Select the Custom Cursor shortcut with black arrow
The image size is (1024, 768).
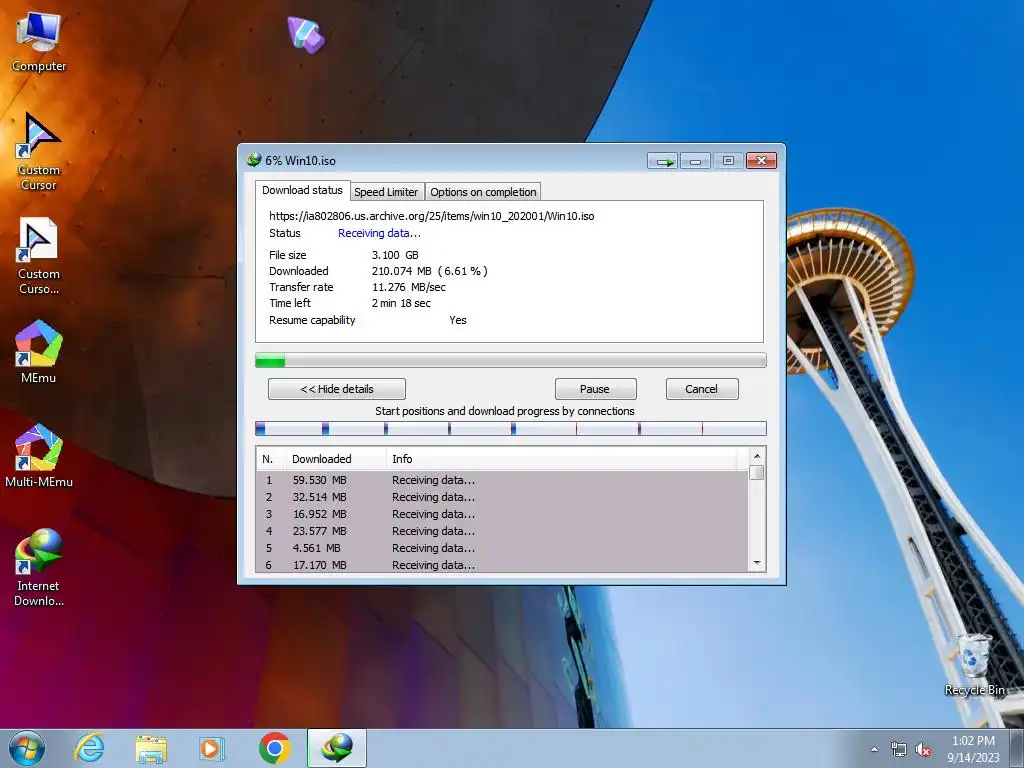(x=39, y=152)
